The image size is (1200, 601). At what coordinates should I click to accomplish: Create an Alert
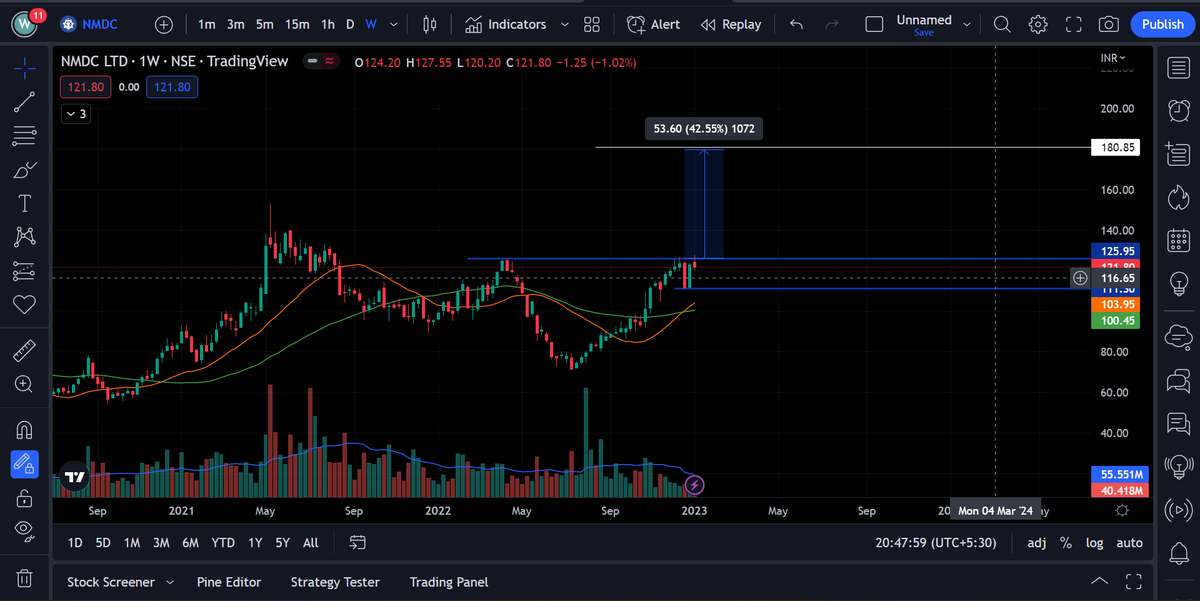[x=653, y=24]
